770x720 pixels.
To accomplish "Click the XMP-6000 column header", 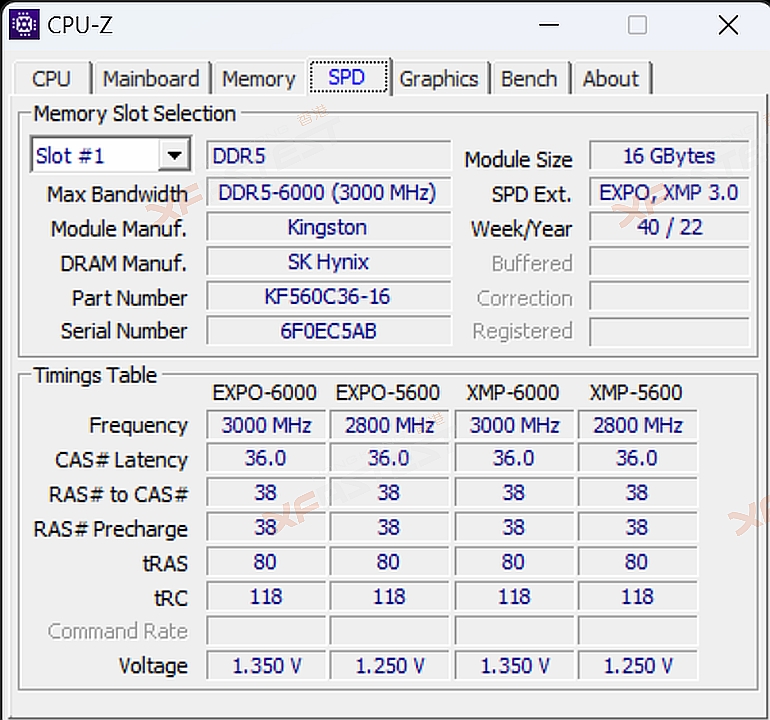I will pyautogui.click(x=513, y=392).
